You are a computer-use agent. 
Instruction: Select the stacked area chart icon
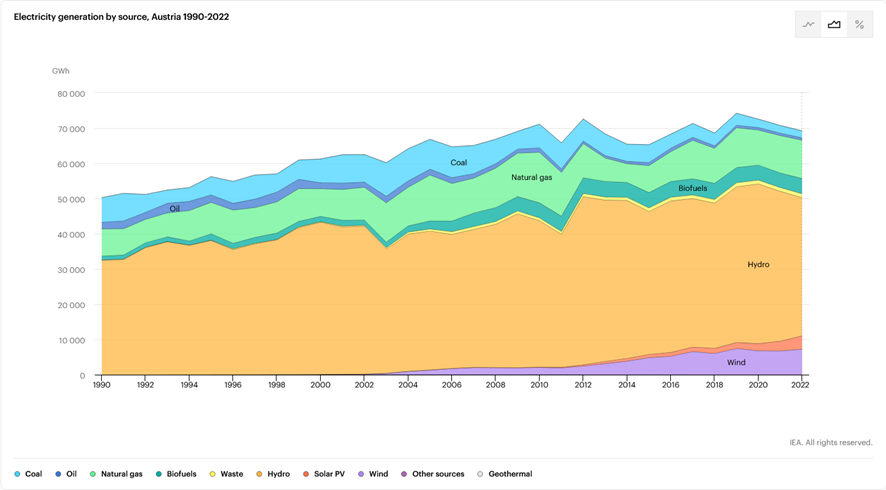[834, 25]
